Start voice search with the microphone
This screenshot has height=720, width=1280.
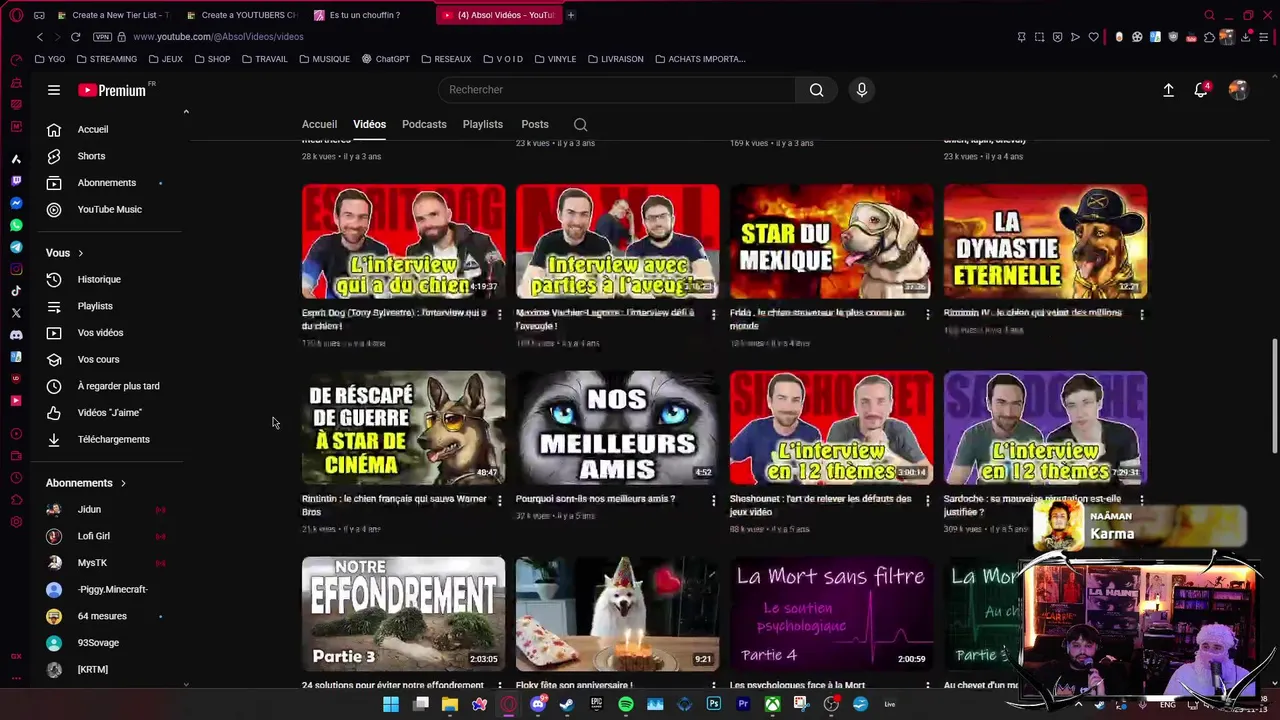[862, 90]
